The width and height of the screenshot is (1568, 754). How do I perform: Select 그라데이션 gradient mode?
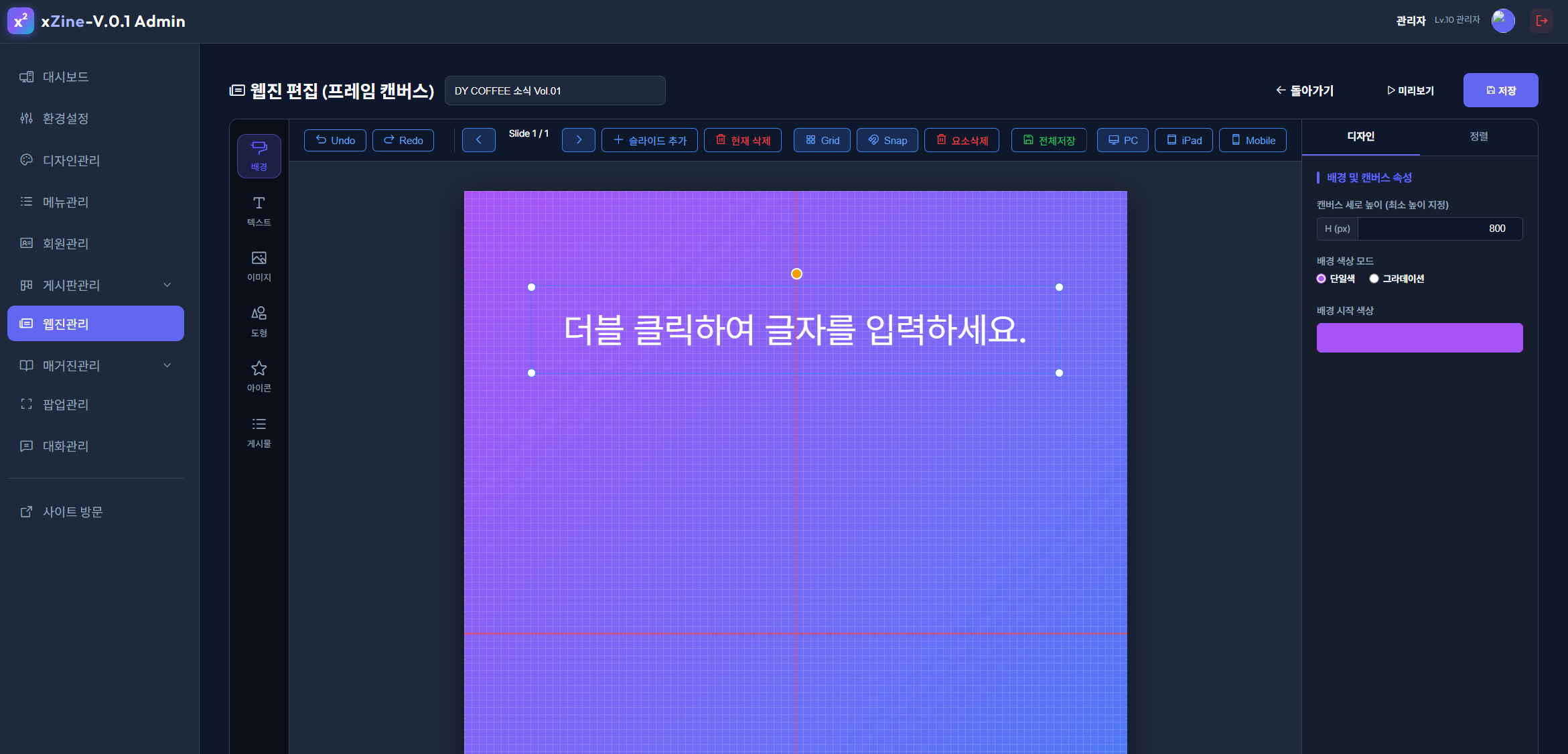click(1374, 279)
